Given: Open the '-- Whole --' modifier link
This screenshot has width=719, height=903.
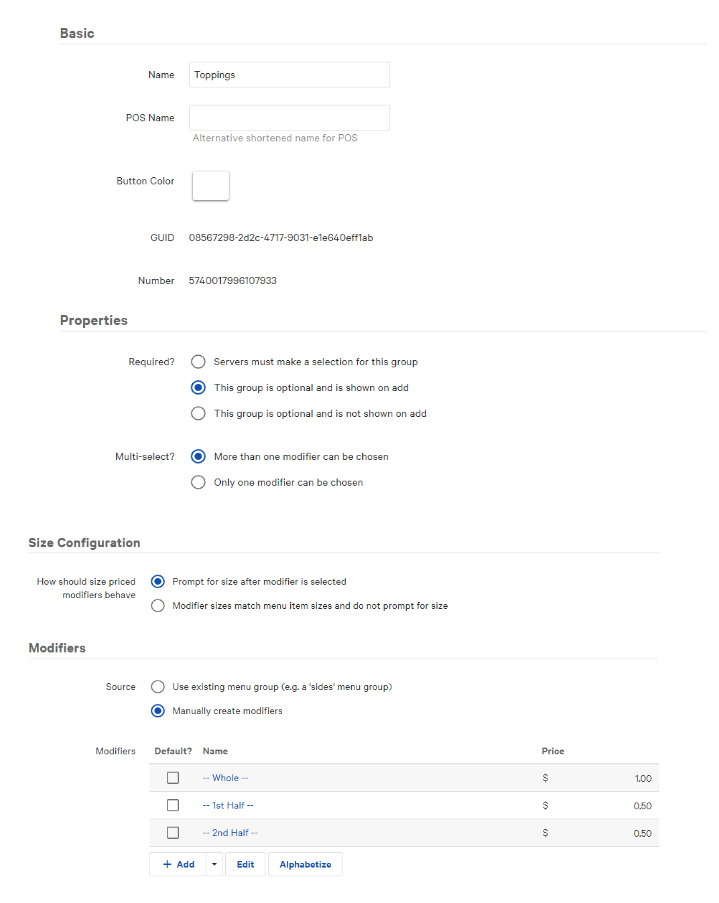Looking at the screenshot, I should 225,778.
